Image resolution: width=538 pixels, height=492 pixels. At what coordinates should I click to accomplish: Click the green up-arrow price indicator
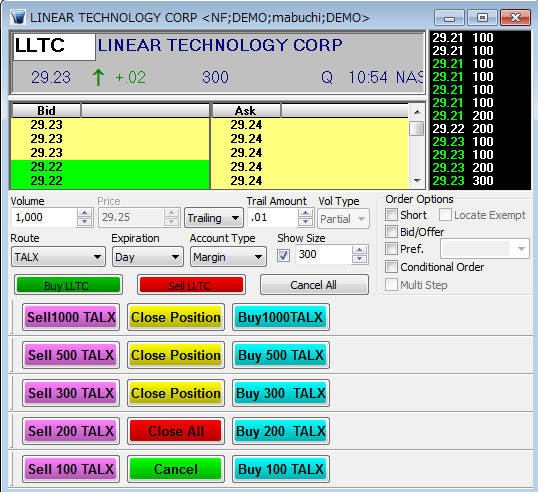[98, 77]
